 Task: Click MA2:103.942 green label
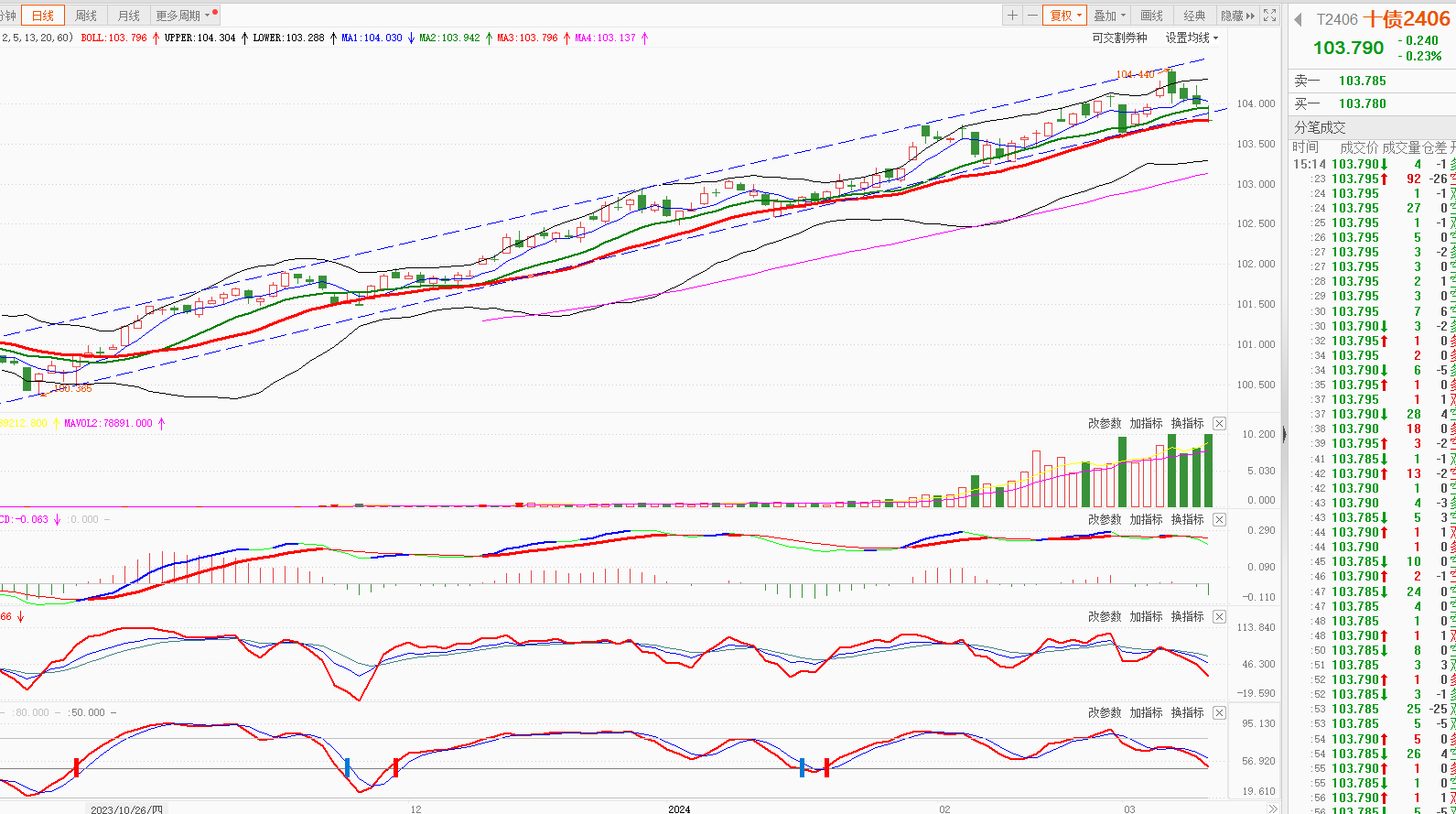pyautogui.click(x=449, y=38)
